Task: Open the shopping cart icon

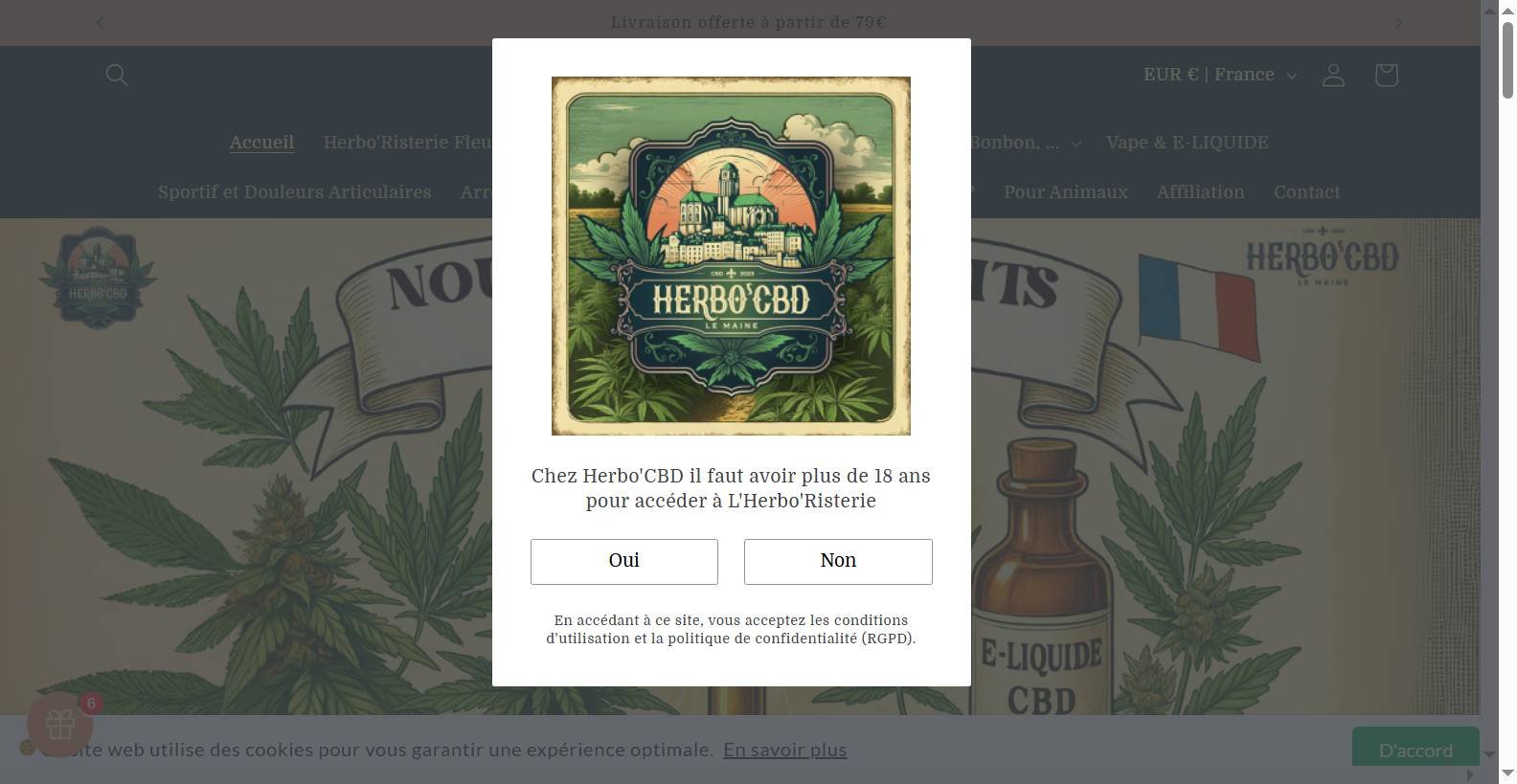Action: pos(1386,75)
